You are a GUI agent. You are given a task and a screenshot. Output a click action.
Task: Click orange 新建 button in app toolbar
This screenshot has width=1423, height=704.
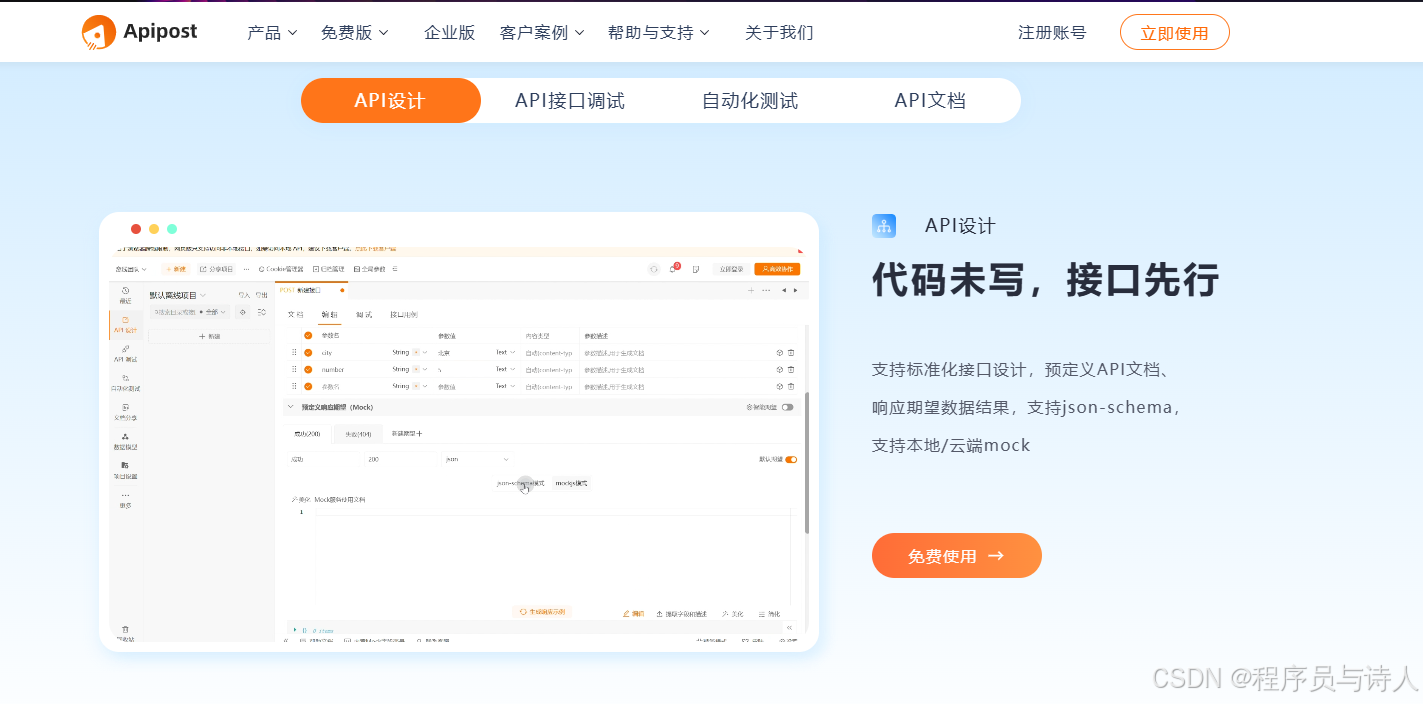tap(175, 269)
